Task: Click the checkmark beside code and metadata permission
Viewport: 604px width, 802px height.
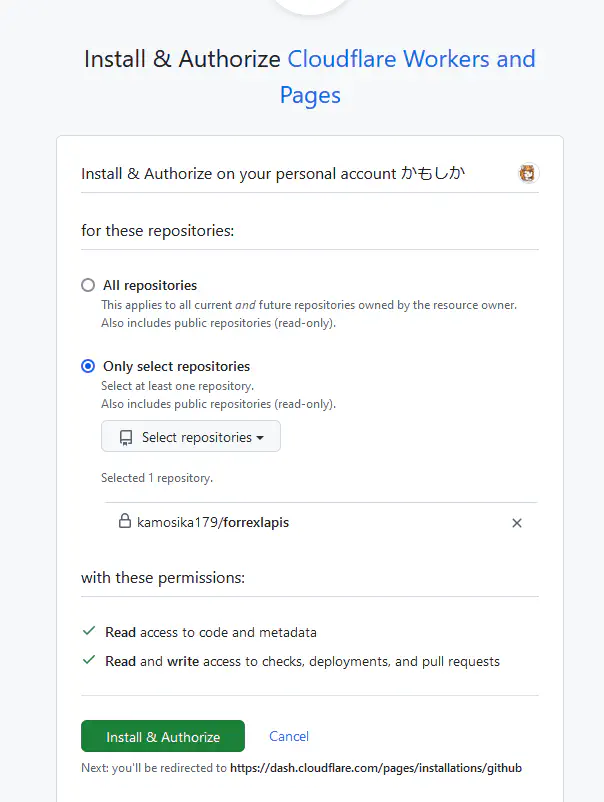Action: point(89,632)
